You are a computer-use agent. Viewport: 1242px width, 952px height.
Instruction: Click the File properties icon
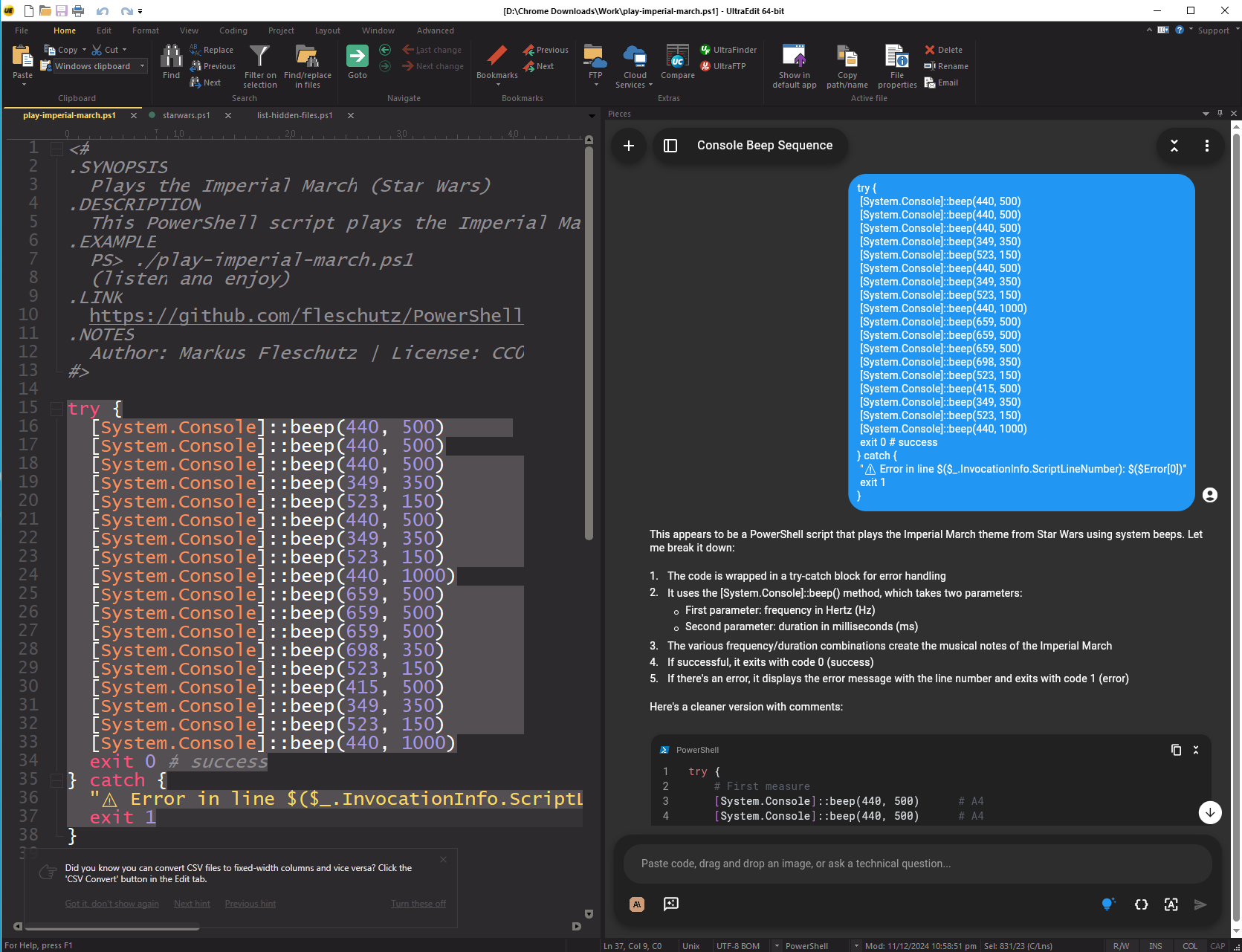(x=896, y=58)
